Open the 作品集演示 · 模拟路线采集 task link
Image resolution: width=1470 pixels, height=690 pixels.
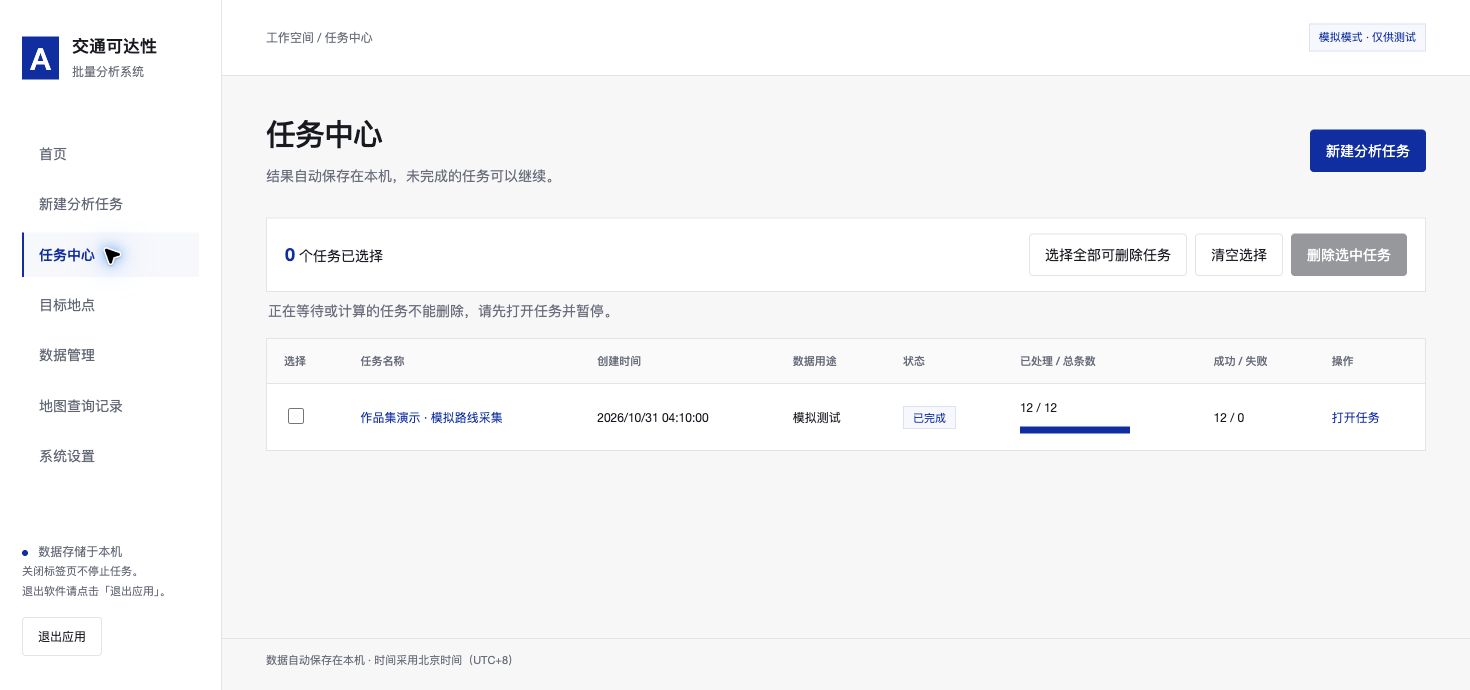click(x=431, y=417)
